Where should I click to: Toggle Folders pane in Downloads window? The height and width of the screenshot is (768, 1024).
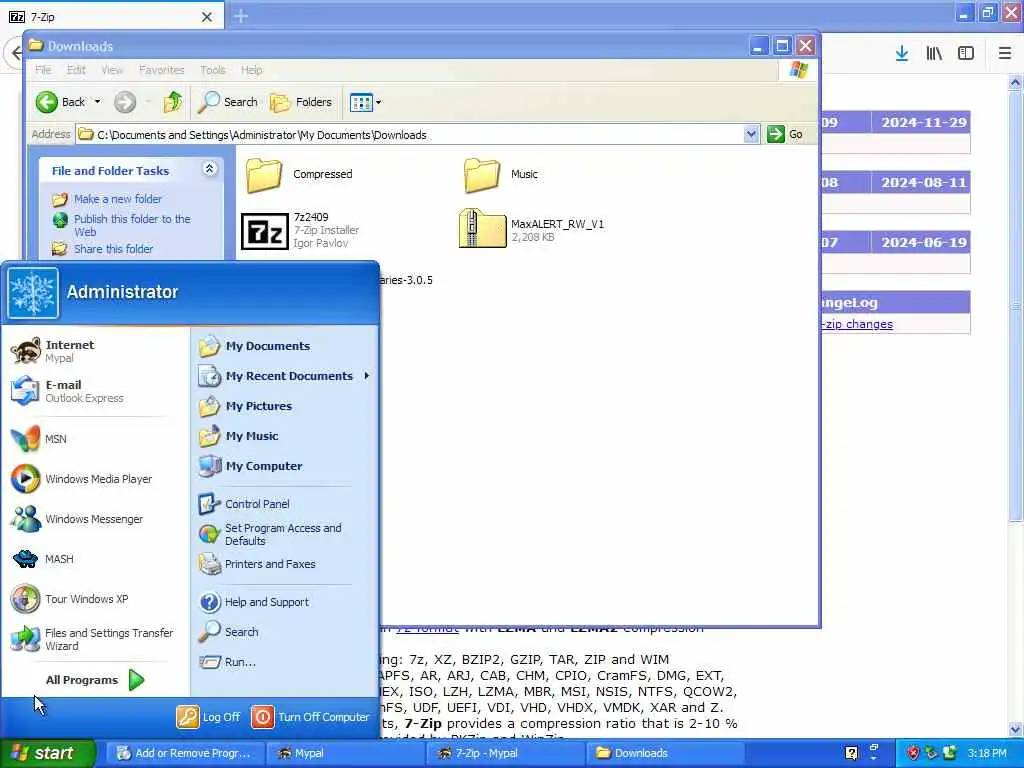point(301,102)
